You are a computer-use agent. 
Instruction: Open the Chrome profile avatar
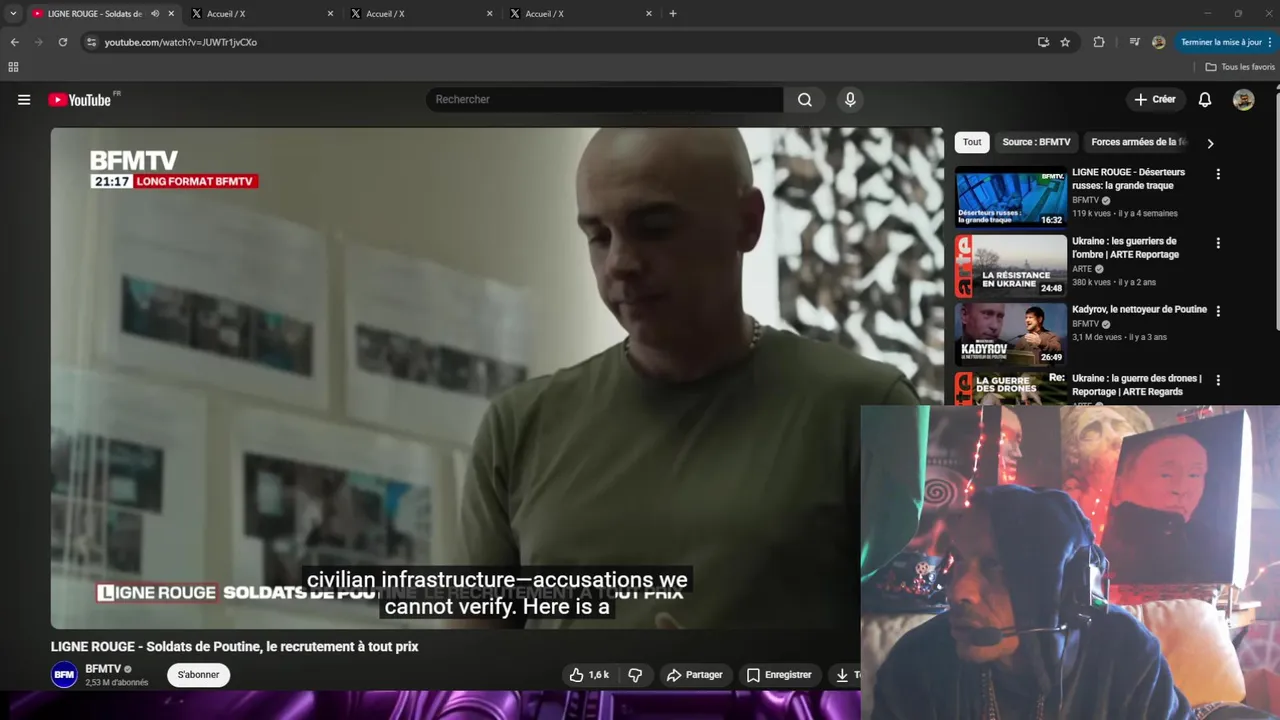tap(1158, 42)
